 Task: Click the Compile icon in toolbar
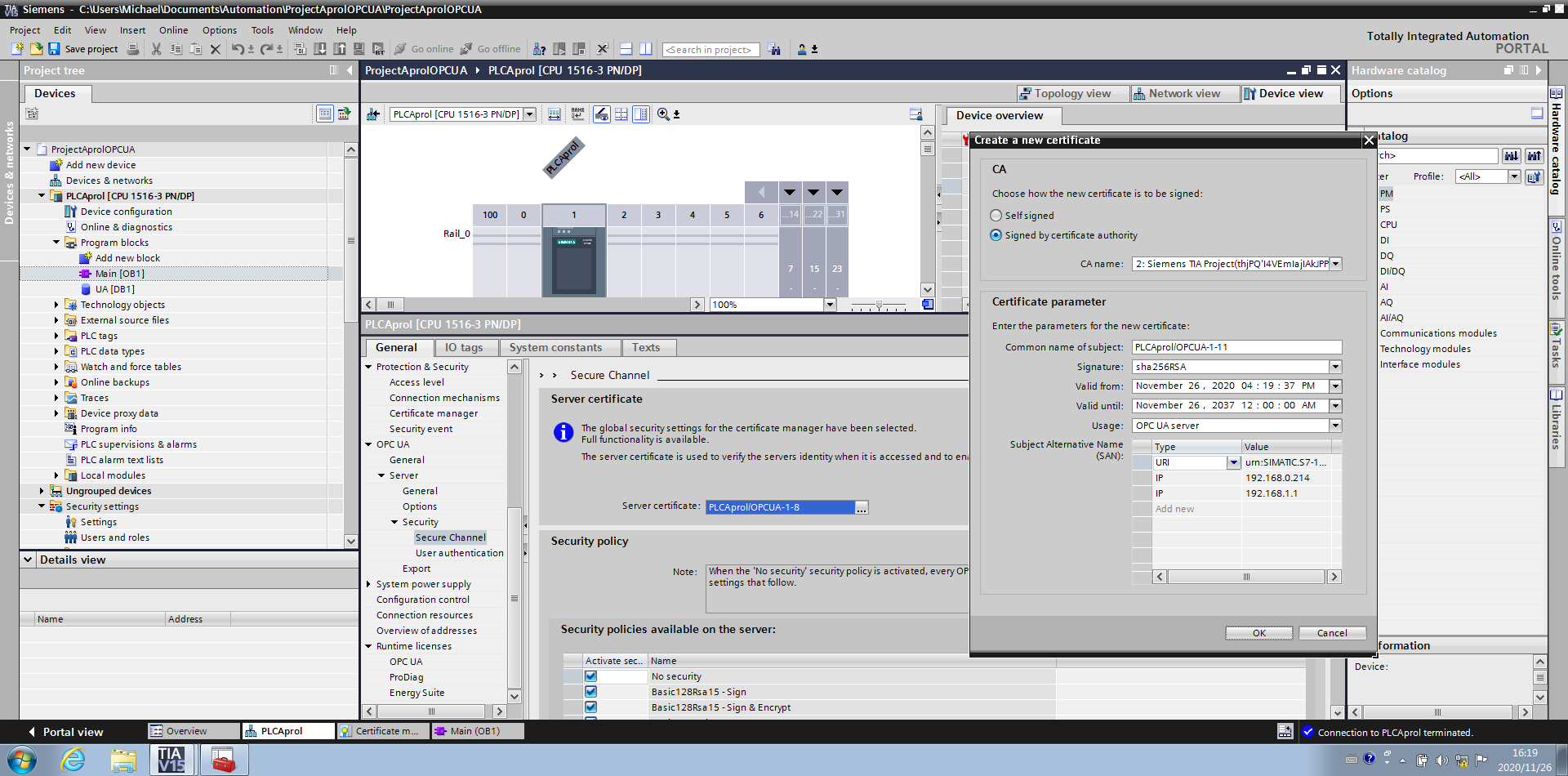pos(301,49)
